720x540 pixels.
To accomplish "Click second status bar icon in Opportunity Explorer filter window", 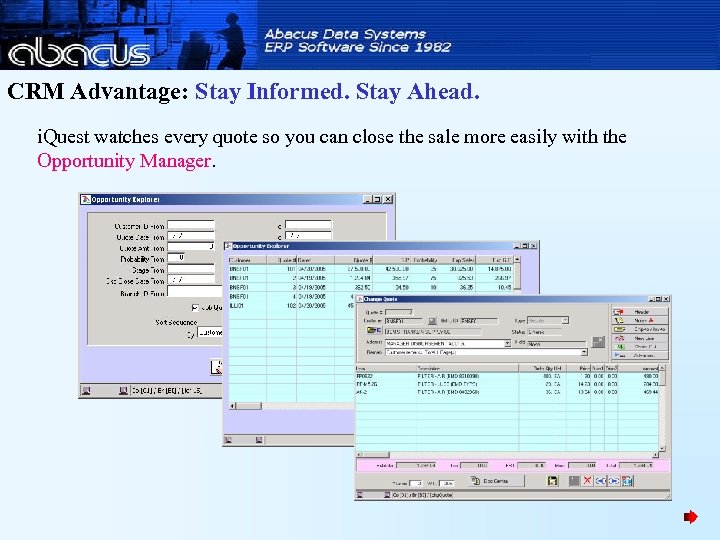I will click(123, 391).
